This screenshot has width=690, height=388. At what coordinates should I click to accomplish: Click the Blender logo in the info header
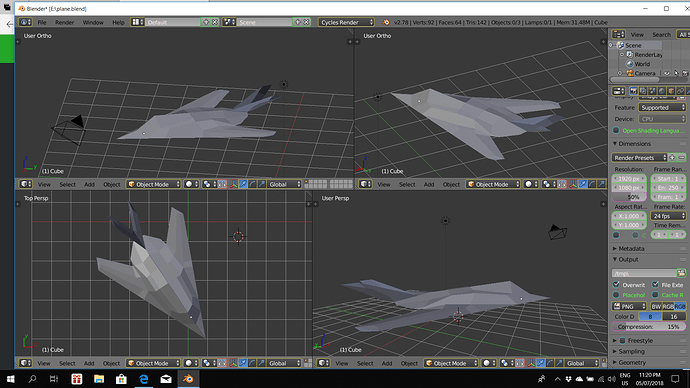[386, 22]
